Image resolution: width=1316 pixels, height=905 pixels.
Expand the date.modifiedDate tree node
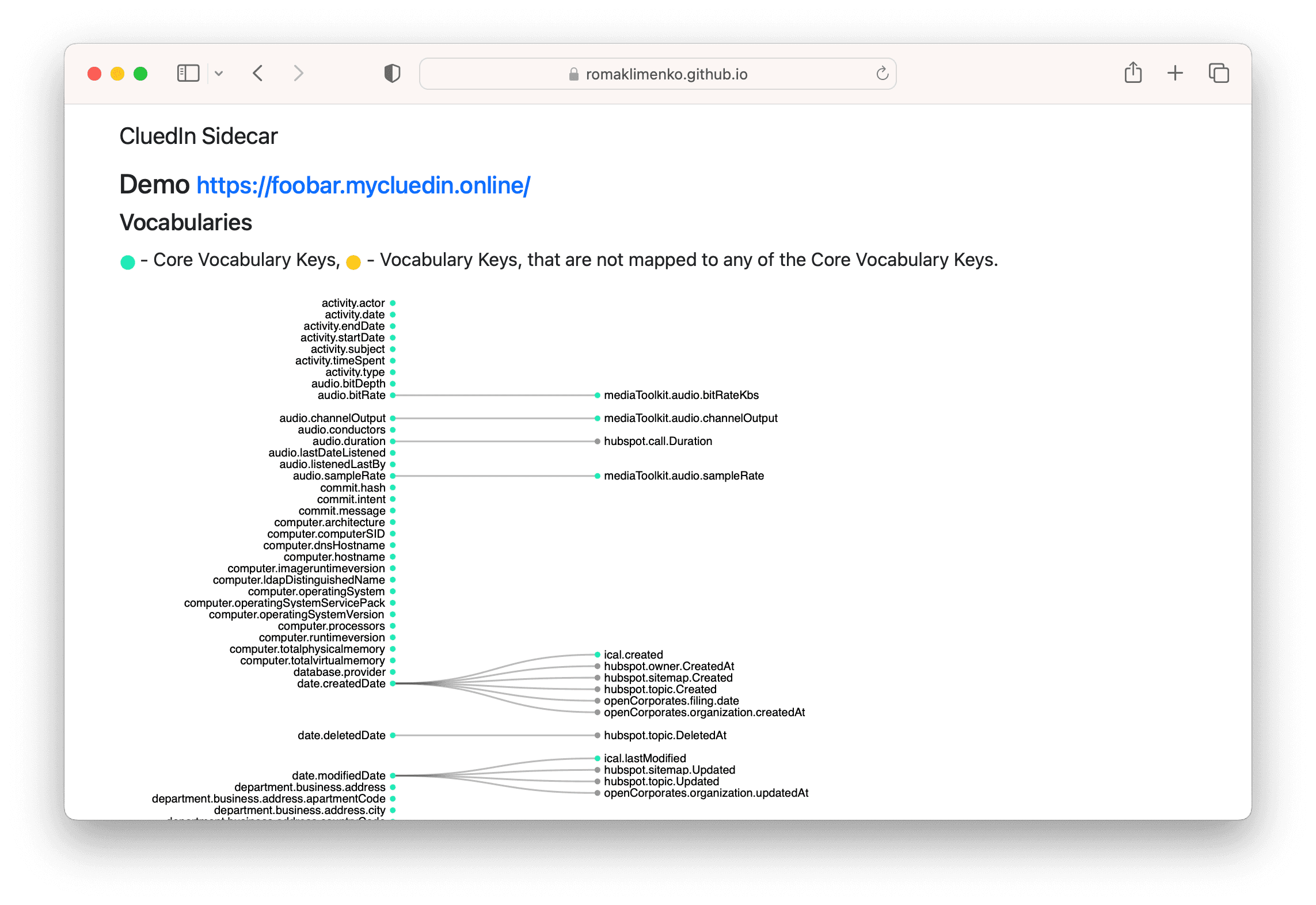(x=393, y=776)
